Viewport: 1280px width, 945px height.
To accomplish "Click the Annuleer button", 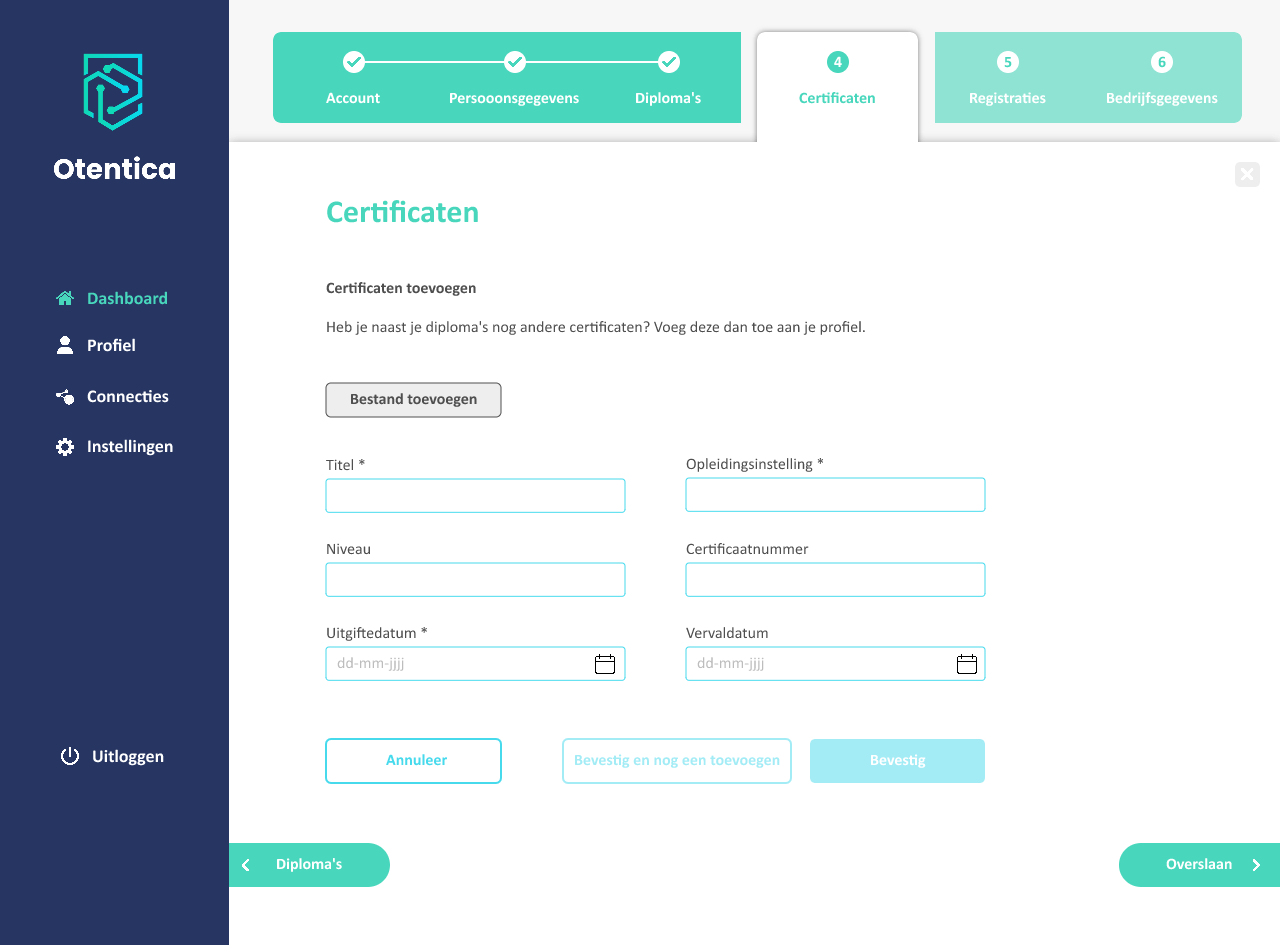I will point(413,761).
